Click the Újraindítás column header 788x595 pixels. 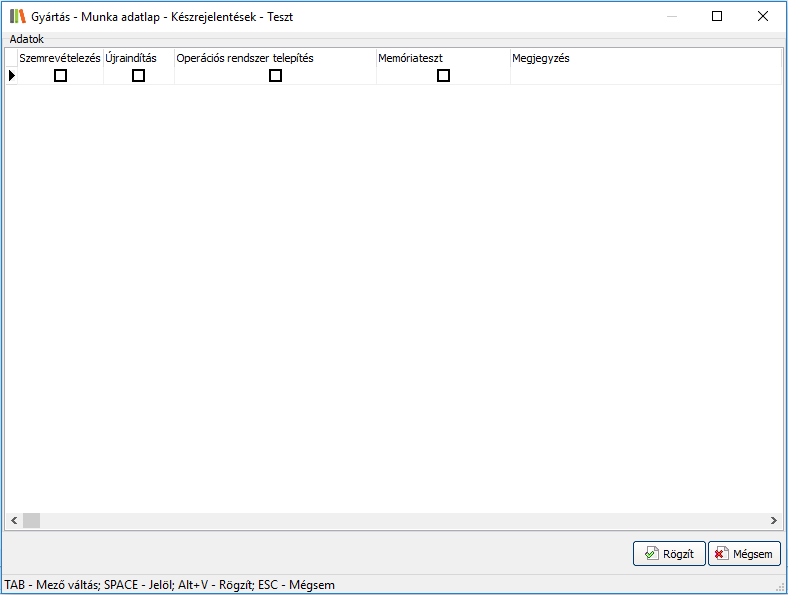coord(138,58)
